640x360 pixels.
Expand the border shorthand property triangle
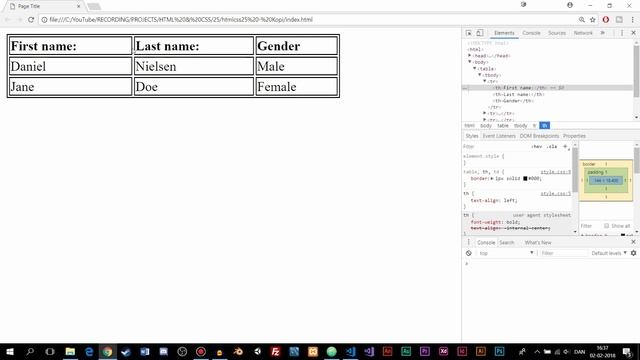pyautogui.click(x=492, y=179)
